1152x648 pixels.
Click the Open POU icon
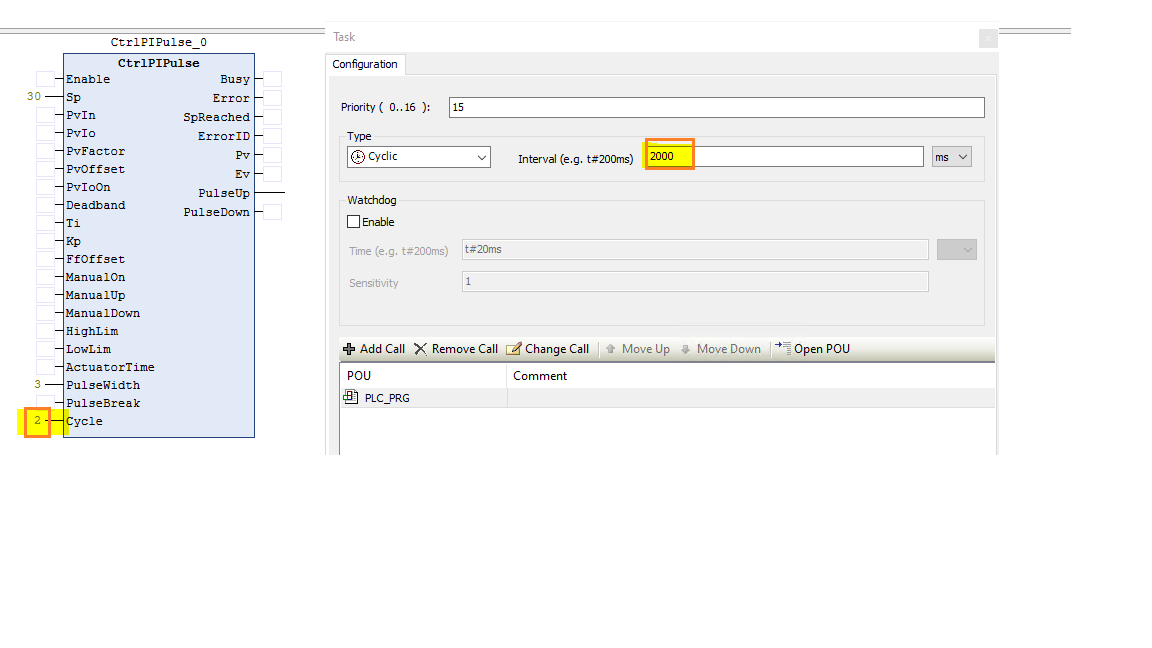[x=783, y=349]
